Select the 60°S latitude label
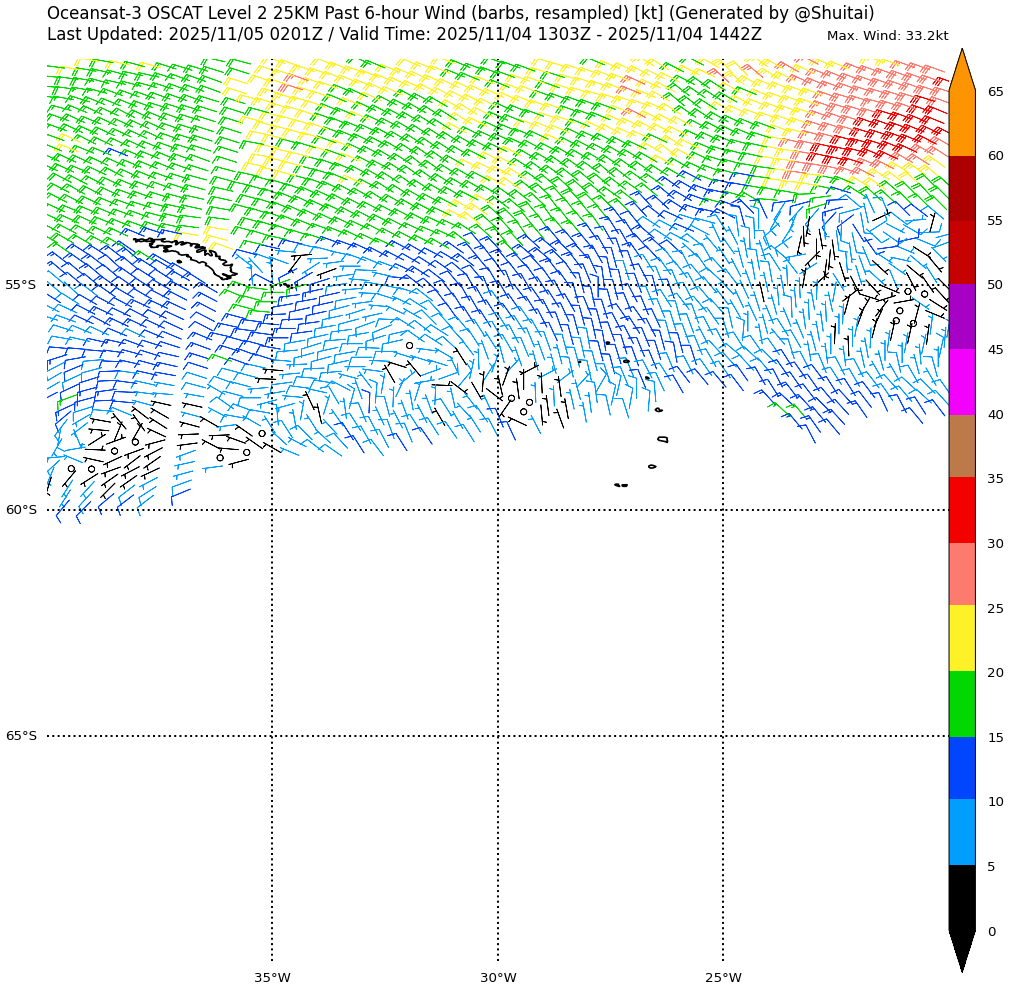The width and height of the screenshot is (1009, 989). (x=20, y=510)
